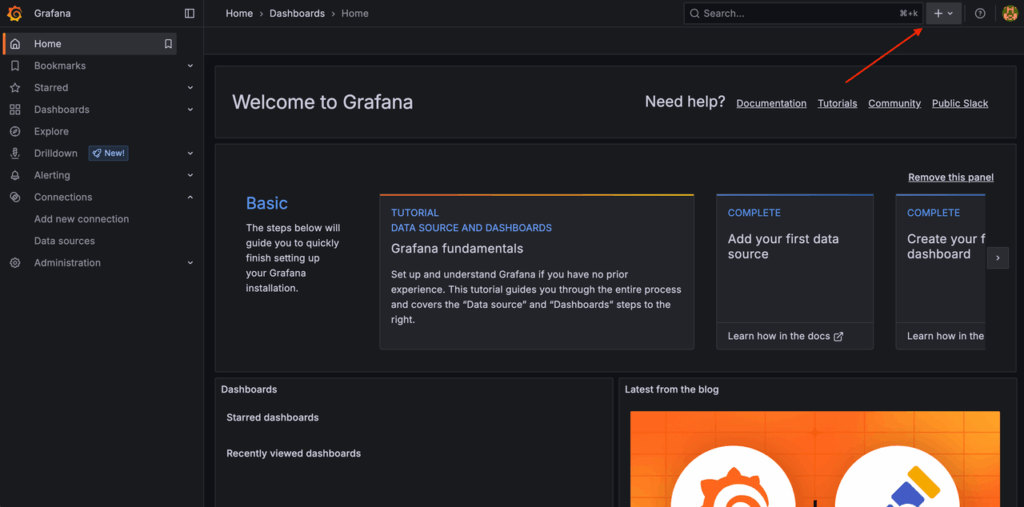Expand the Drilldown section chevron
The width and height of the screenshot is (1024, 507).
(190, 154)
